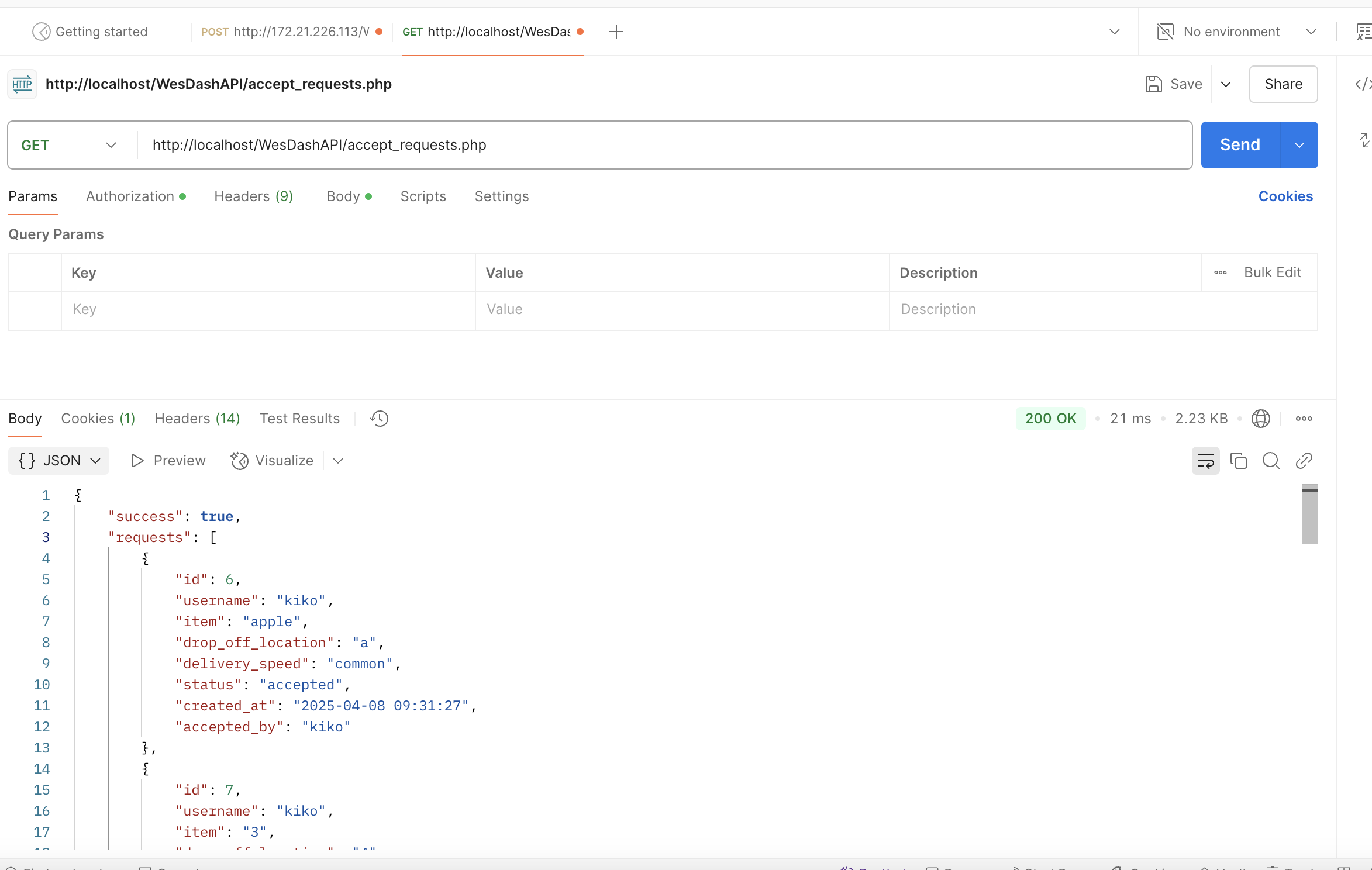
Task: Expand the Send button options chevron
Action: [1299, 145]
